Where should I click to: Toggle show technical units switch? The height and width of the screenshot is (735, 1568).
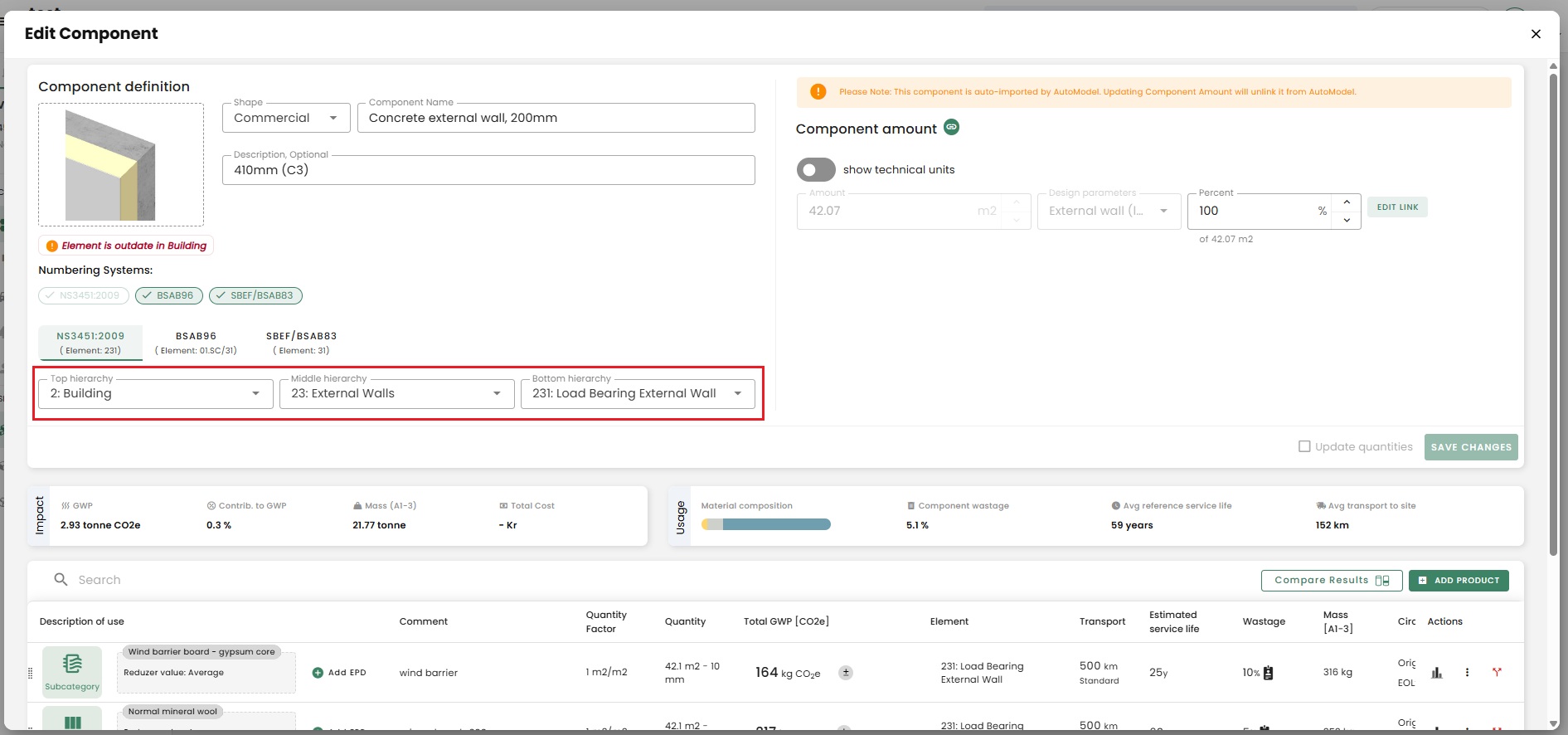[816, 170]
